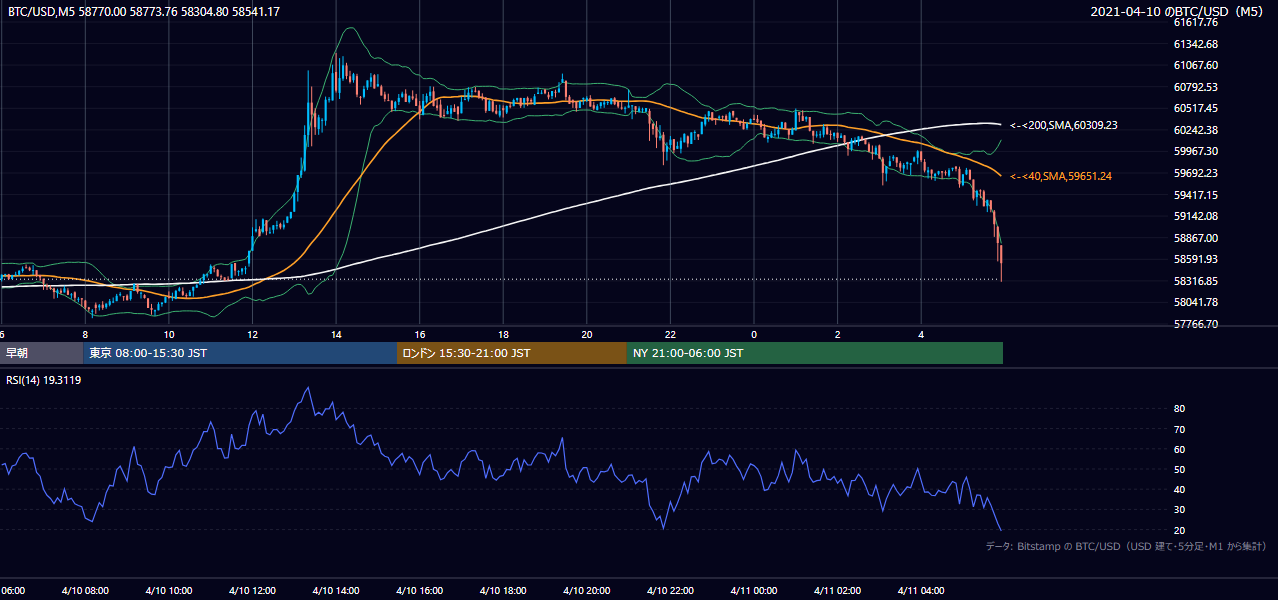The width and height of the screenshot is (1278, 600).
Task: Select the 59692.23 price axis label
Action: click(1196, 173)
